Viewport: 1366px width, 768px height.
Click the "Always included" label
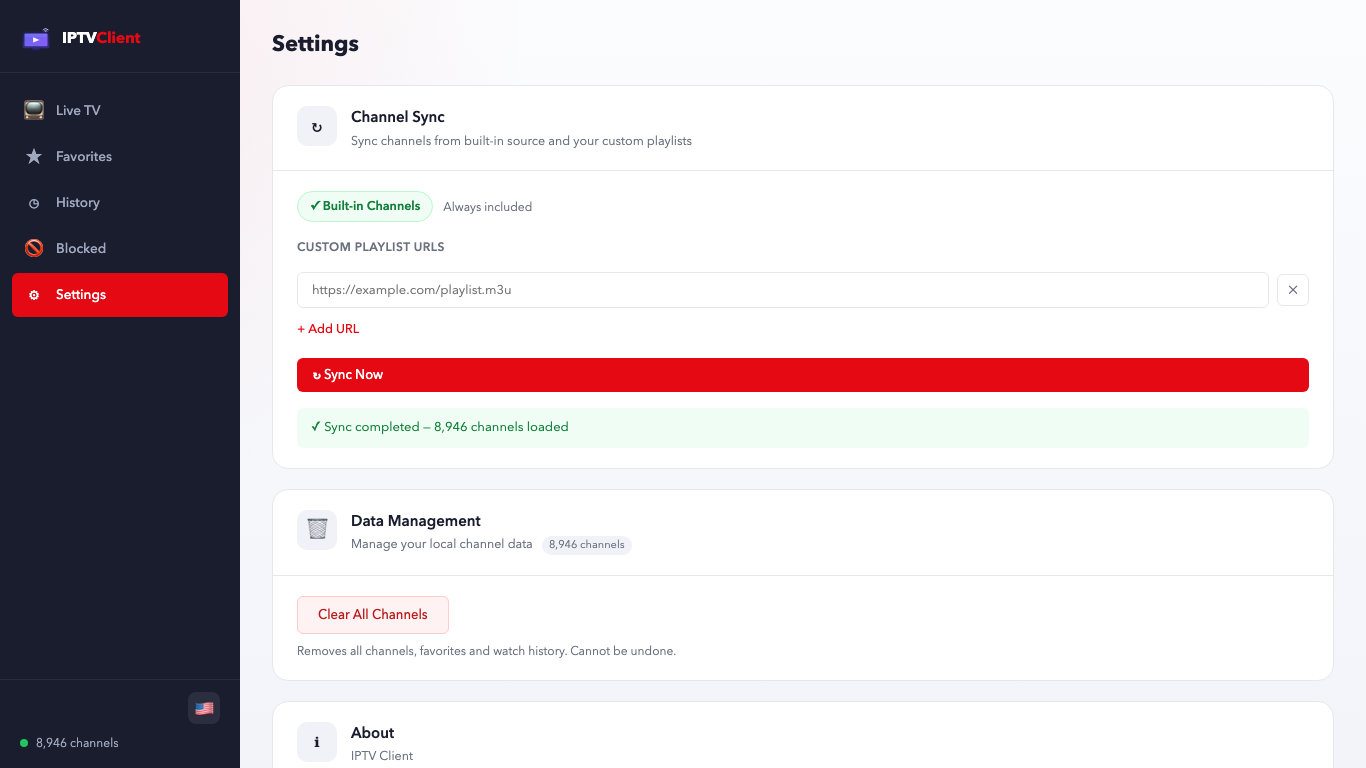488,207
